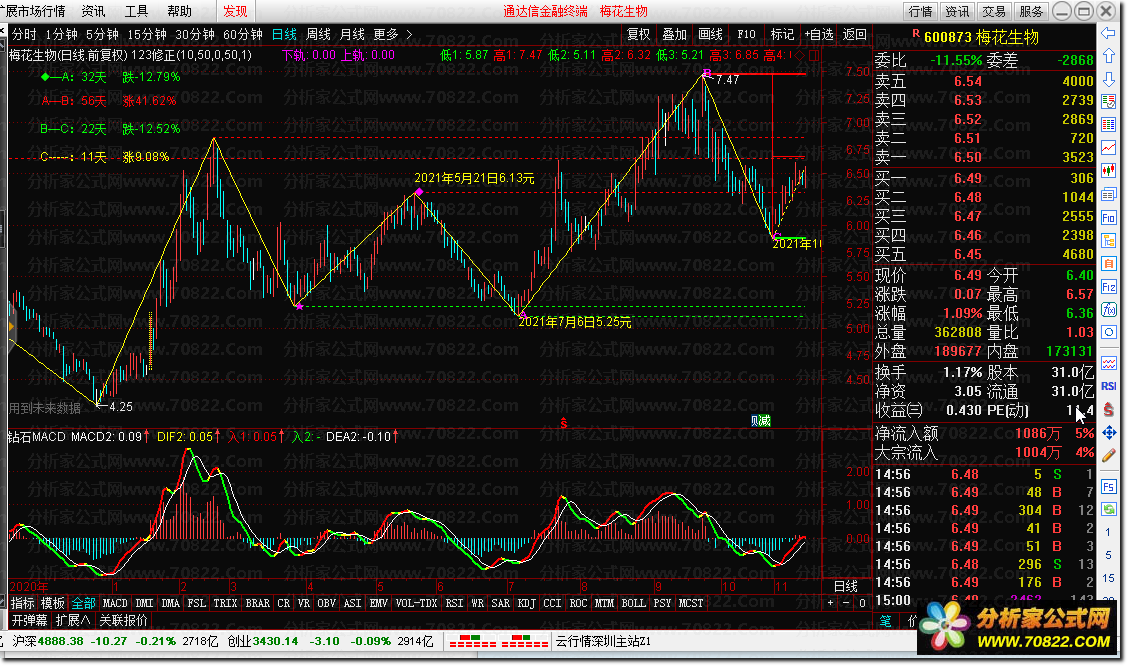Select the 60分钟 period tab
The image size is (1129, 666).
(x=243, y=35)
